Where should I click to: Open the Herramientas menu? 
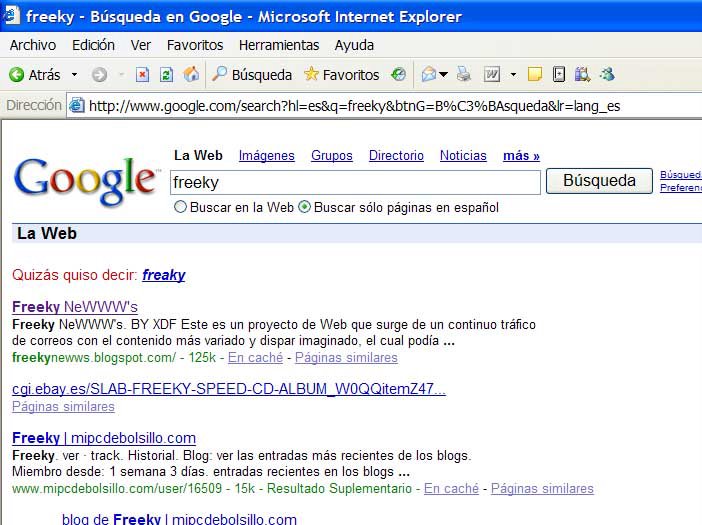coord(279,45)
